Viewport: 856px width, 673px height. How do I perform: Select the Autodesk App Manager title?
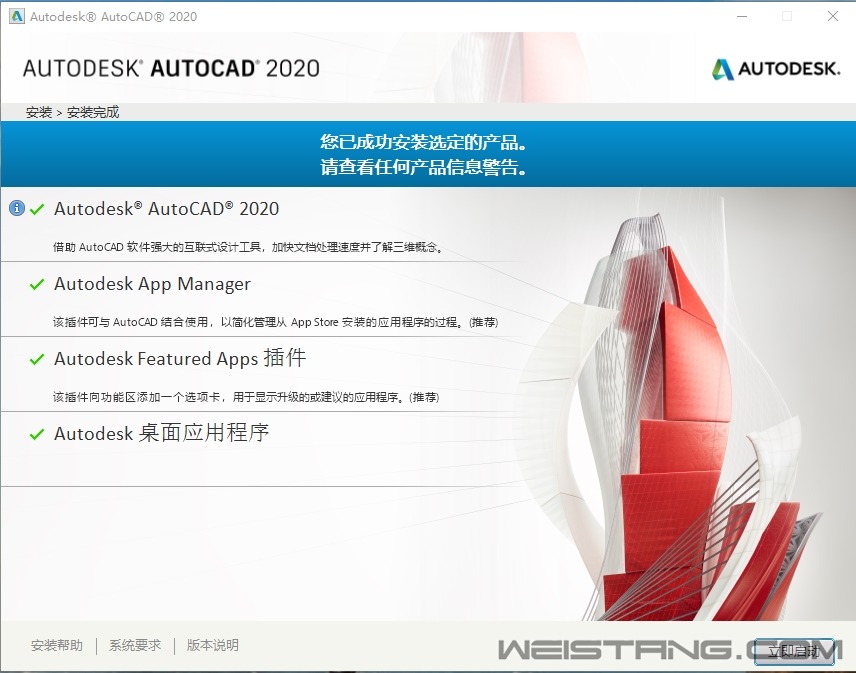click(152, 284)
